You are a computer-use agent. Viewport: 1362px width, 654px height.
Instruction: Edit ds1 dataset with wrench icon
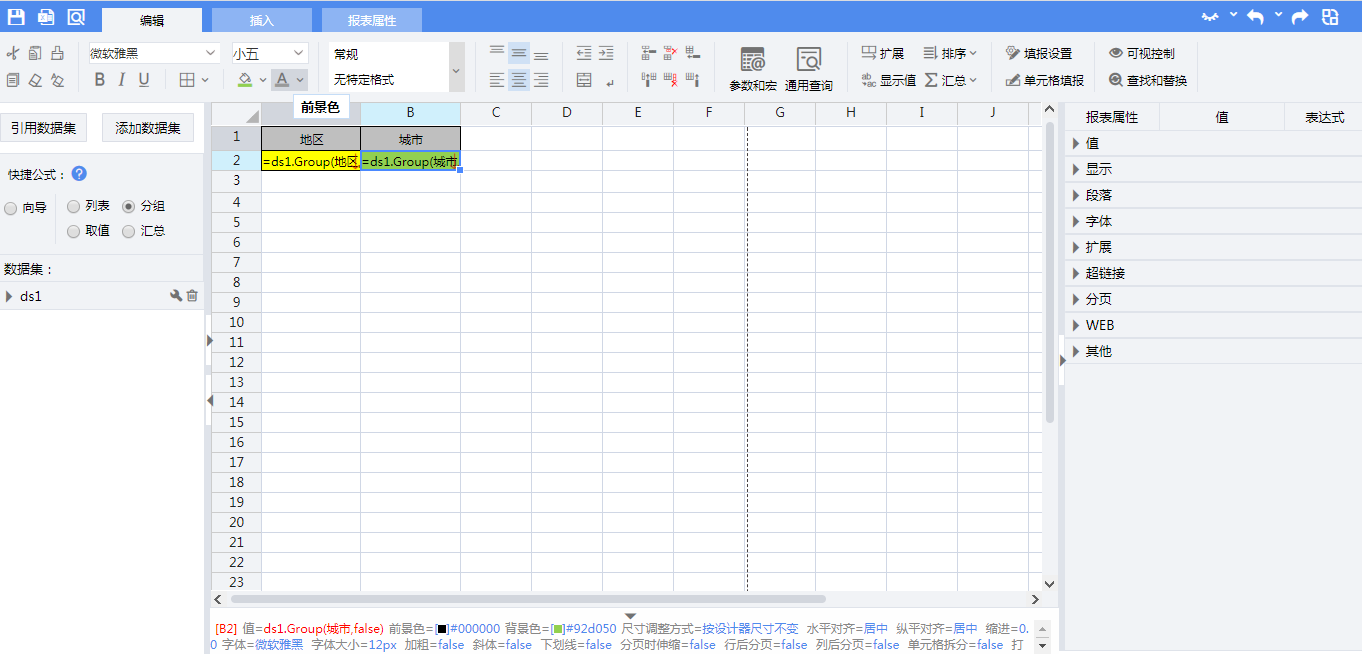coord(176,296)
